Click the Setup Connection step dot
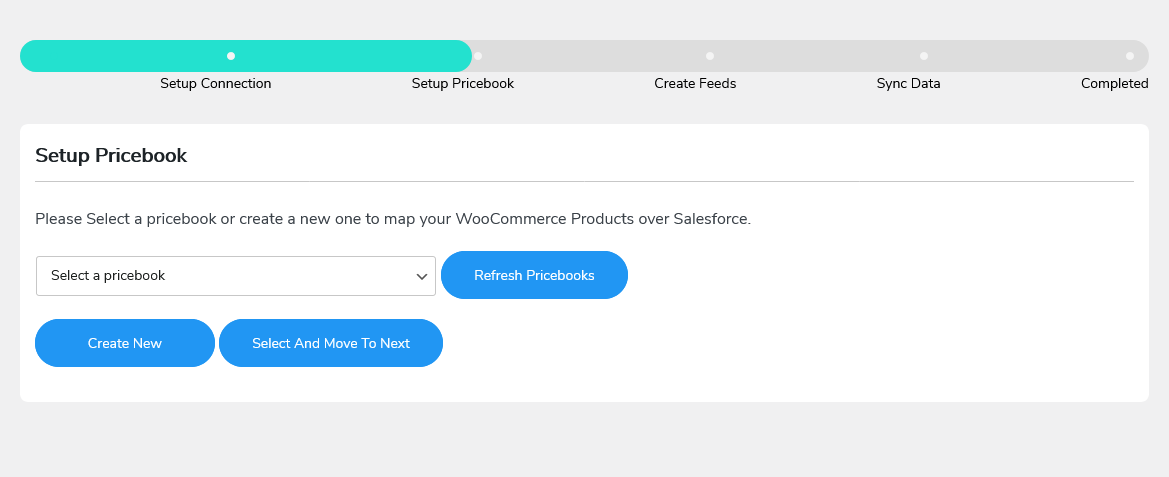Image resolution: width=1169 pixels, height=477 pixels. pyautogui.click(x=231, y=56)
